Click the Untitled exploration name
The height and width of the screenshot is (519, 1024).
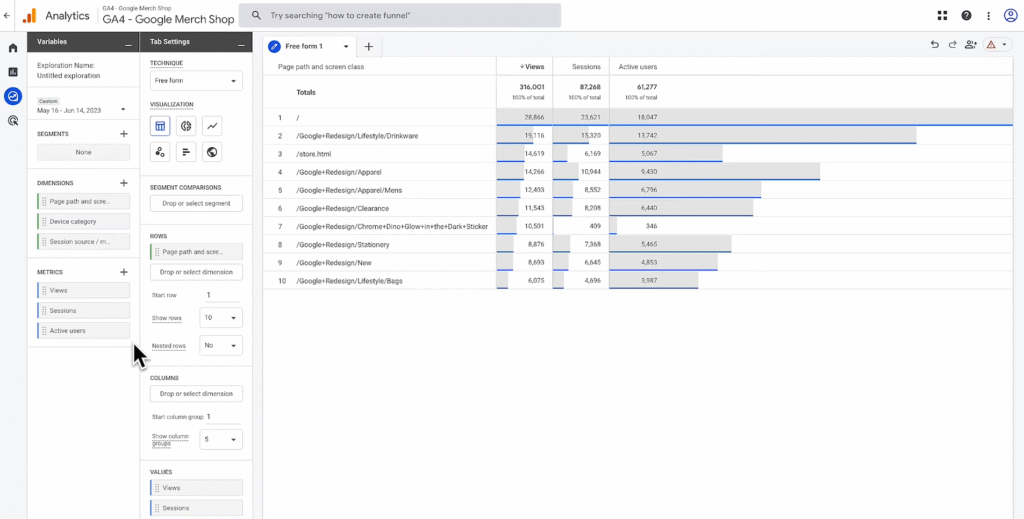69,76
